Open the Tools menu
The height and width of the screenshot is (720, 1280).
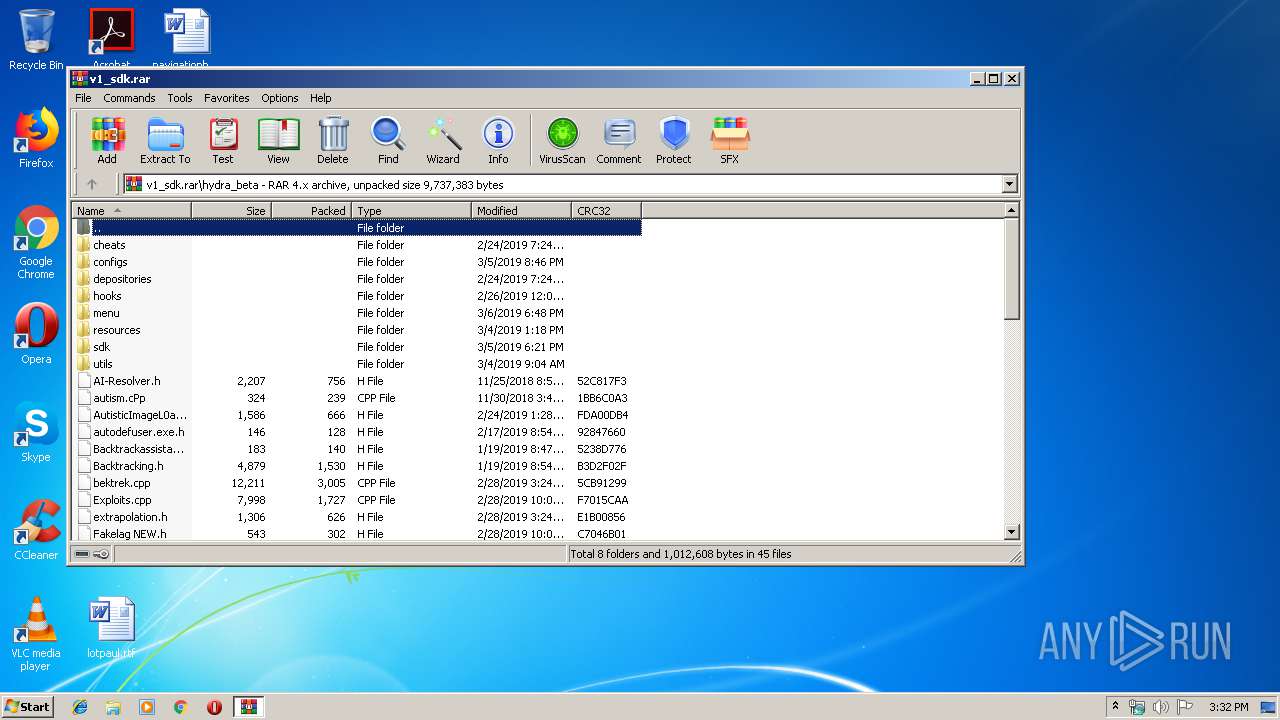180,98
